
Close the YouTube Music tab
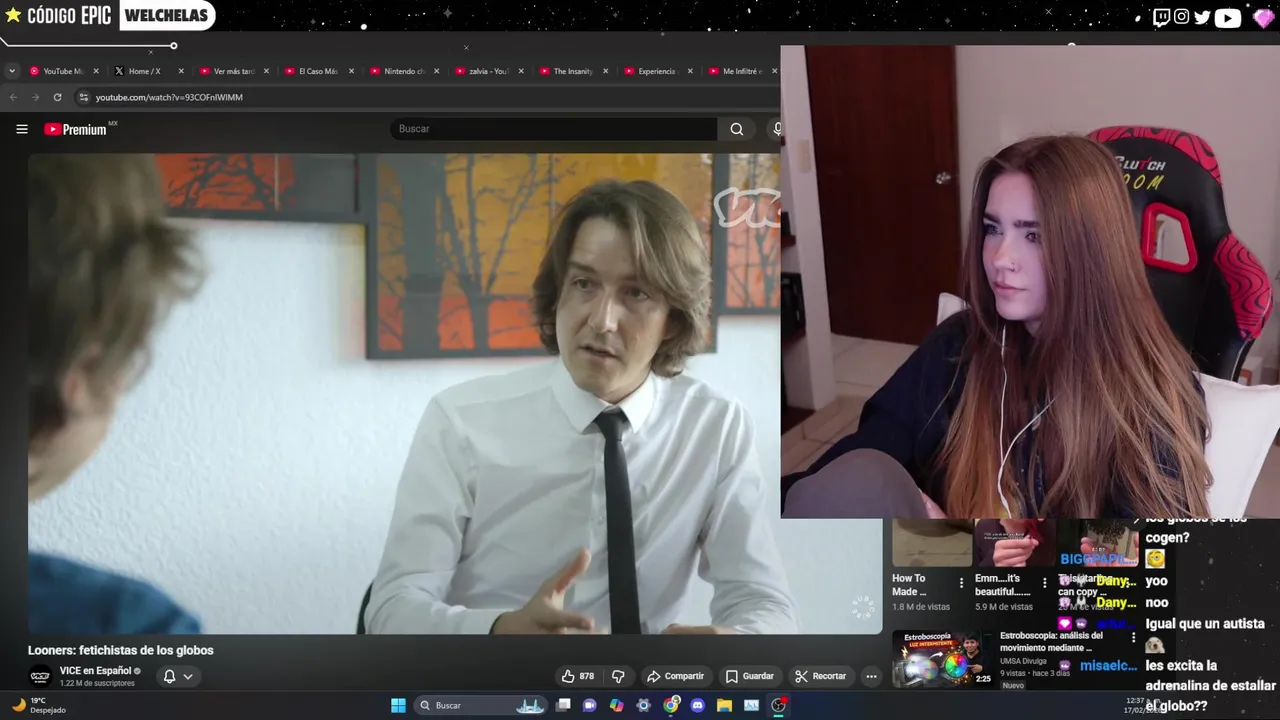click(x=96, y=71)
